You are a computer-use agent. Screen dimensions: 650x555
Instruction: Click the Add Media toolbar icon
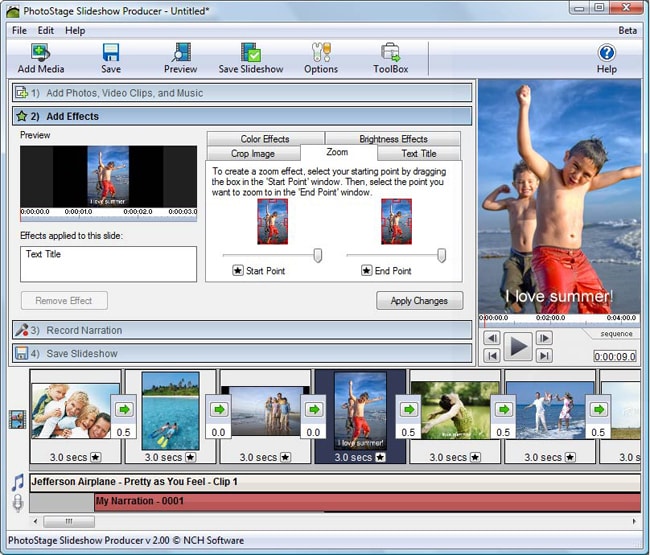click(41, 53)
